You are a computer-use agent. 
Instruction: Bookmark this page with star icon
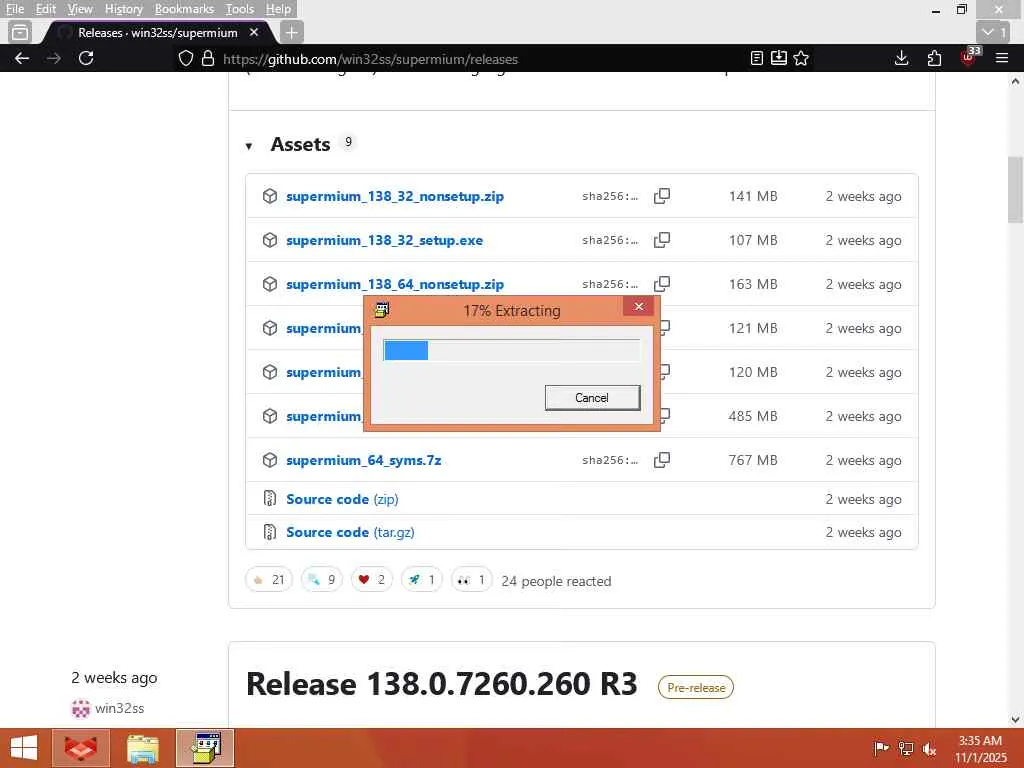[801, 59]
